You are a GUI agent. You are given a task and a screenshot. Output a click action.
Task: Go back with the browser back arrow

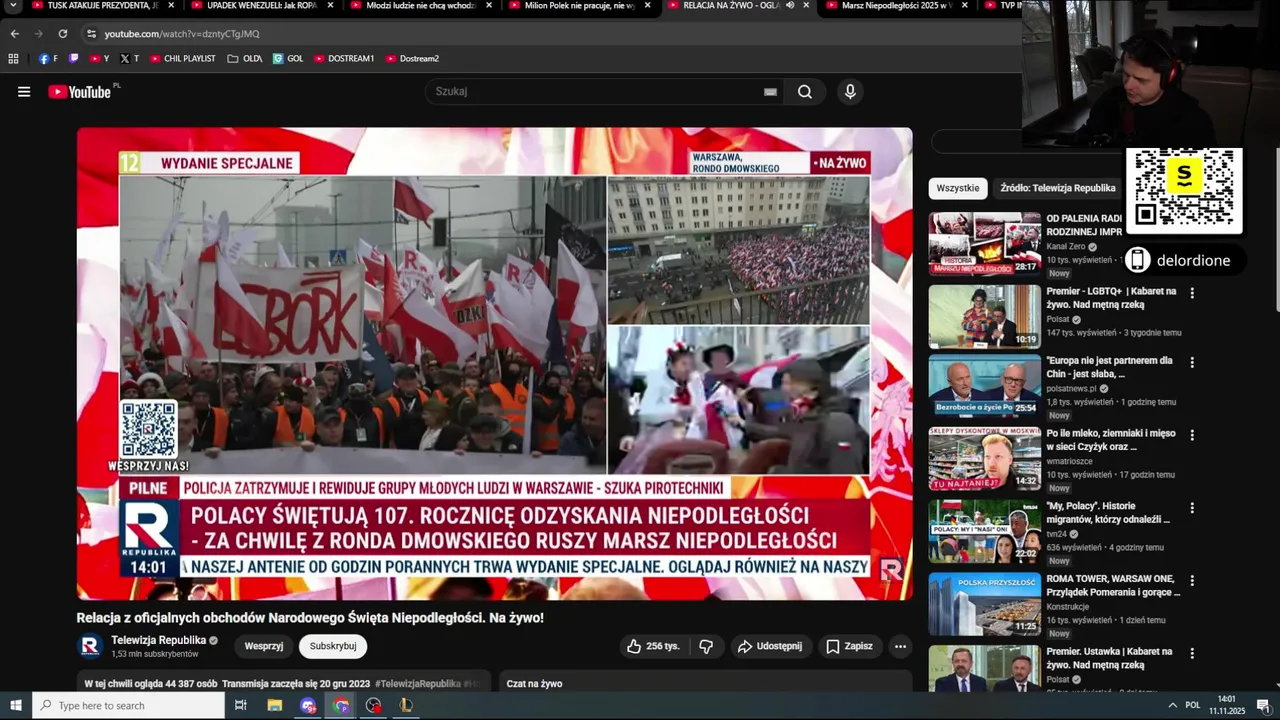click(x=14, y=34)
